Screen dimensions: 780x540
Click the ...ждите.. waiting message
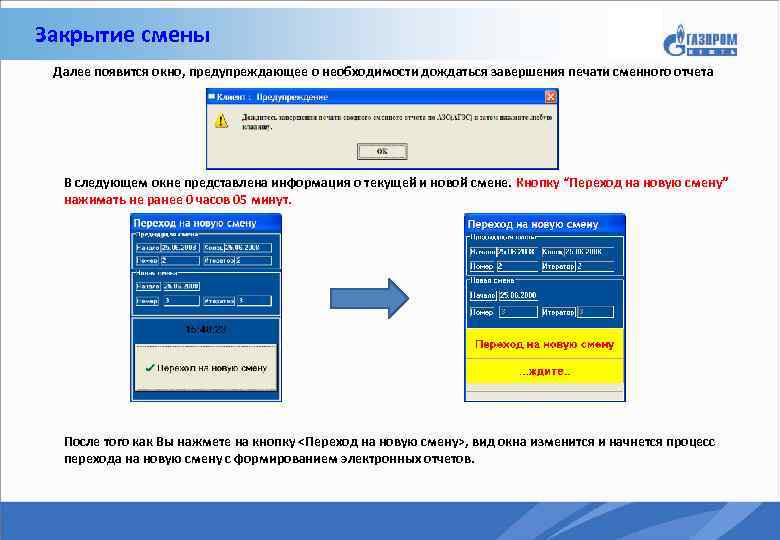pyautogui.click(x=545, y=371)
